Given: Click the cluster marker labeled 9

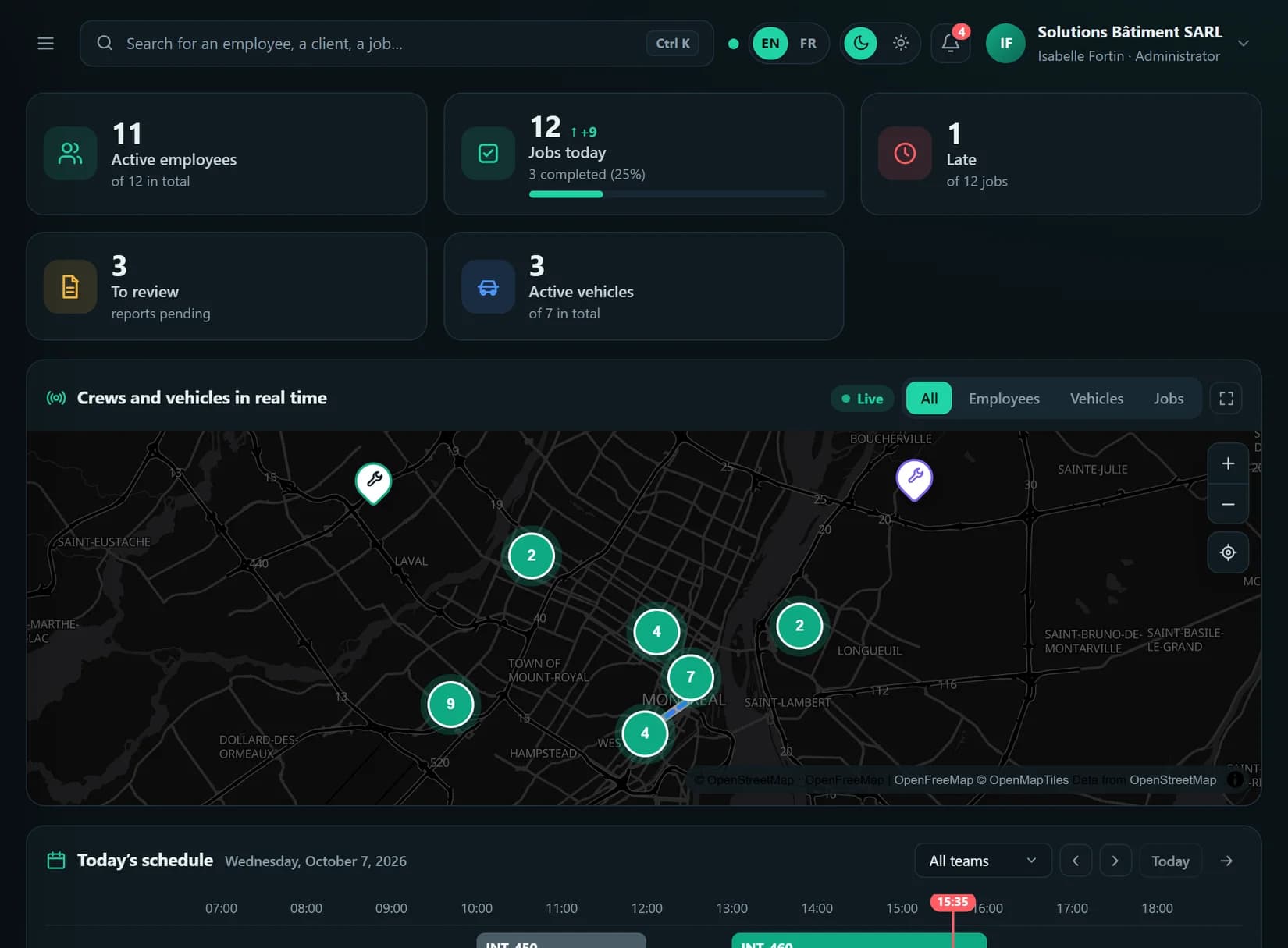Looking at the screenshot, I should point(450,704).
